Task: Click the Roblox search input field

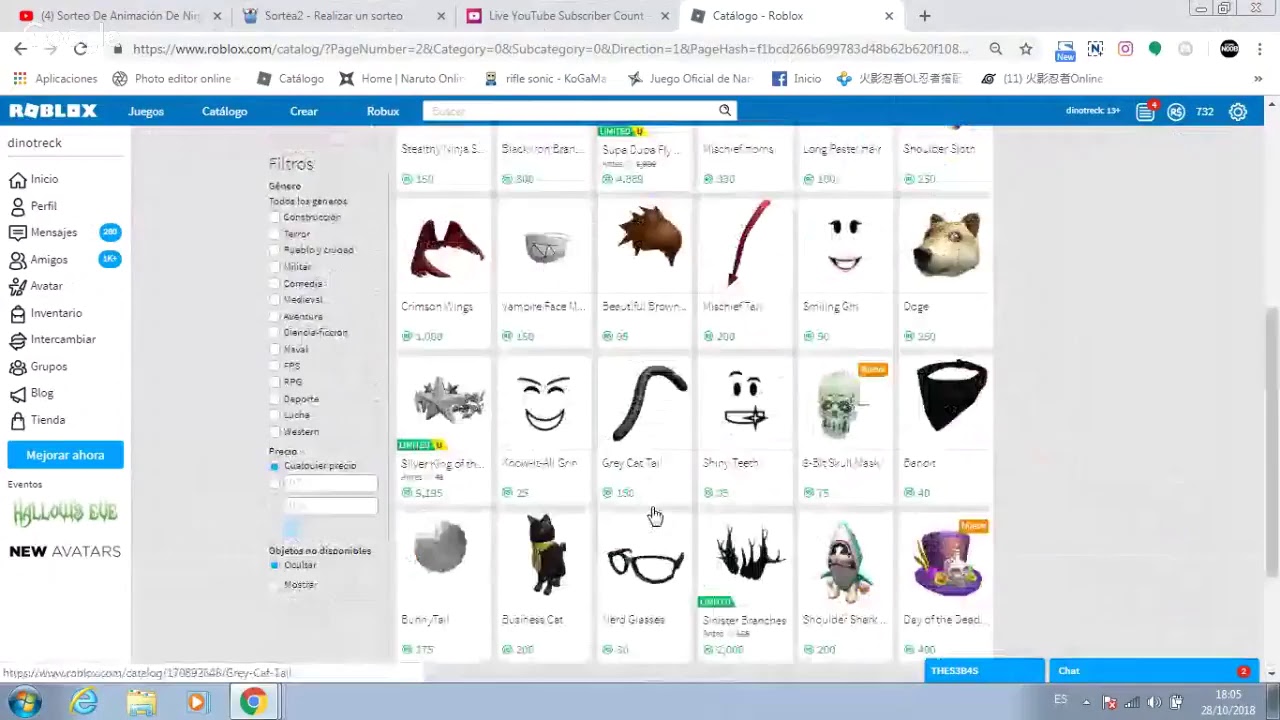Action: 570,111
